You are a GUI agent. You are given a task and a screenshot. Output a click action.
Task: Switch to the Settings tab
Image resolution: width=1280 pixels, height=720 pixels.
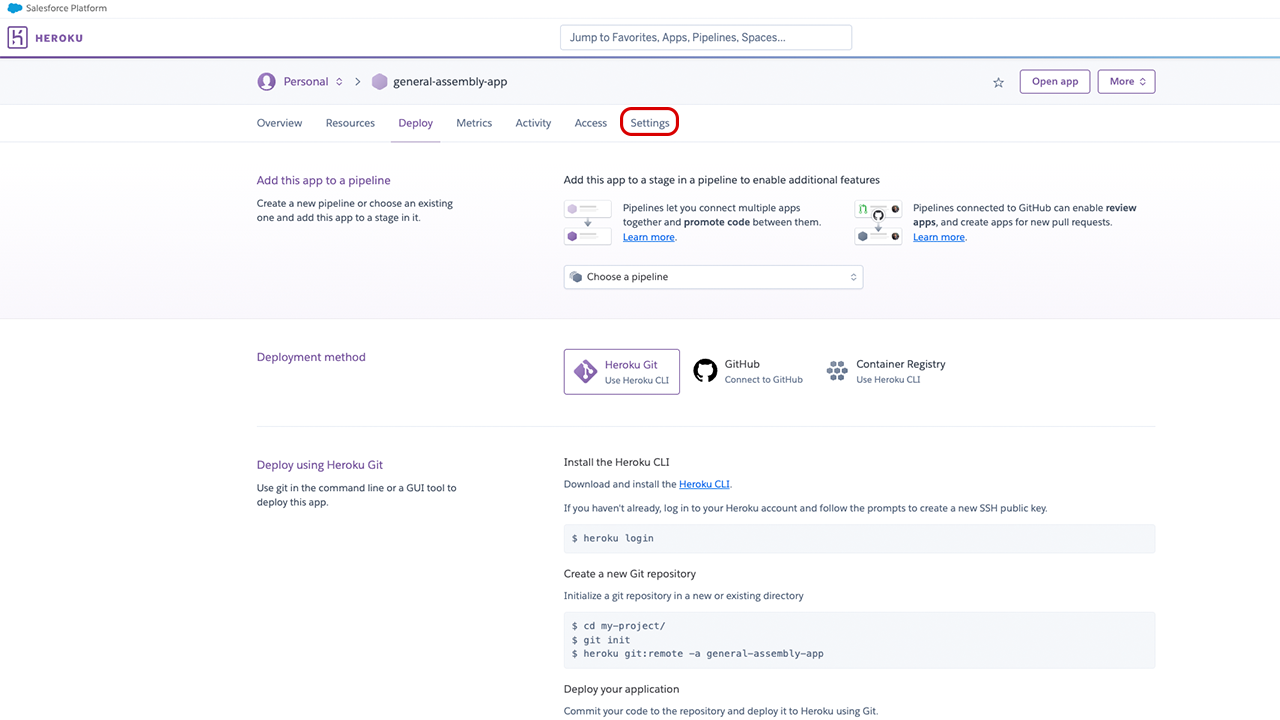click(x=650, y=123)
